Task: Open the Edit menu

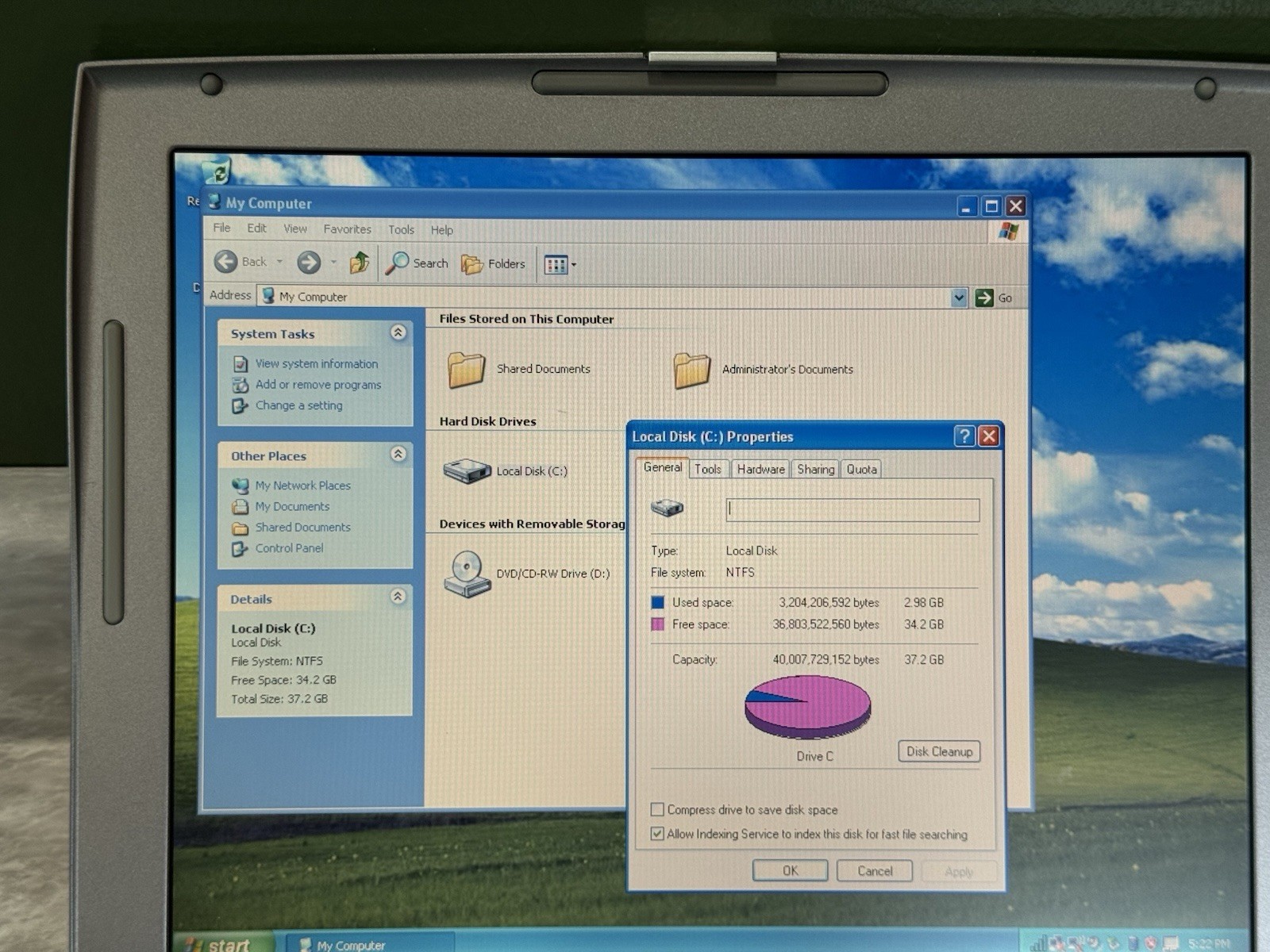Action: point(256,228)
